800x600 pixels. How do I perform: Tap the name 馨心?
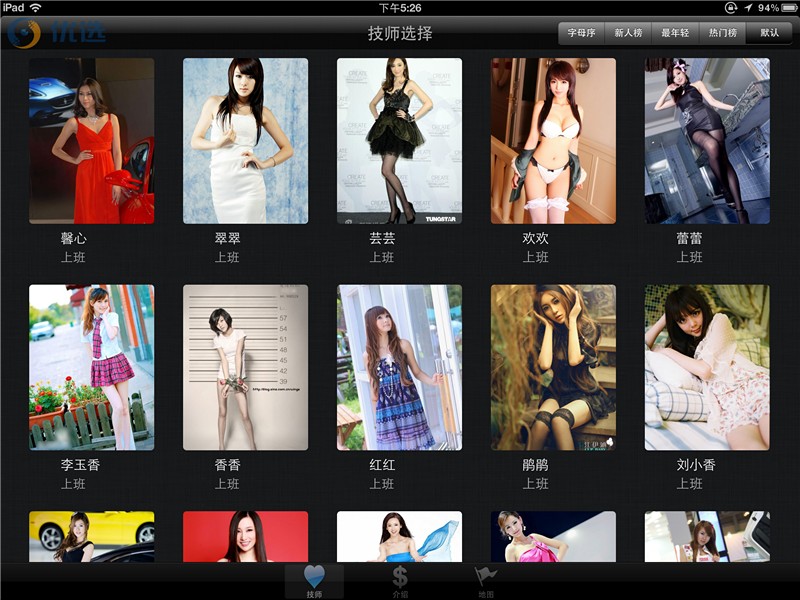[x=73, y=238]
